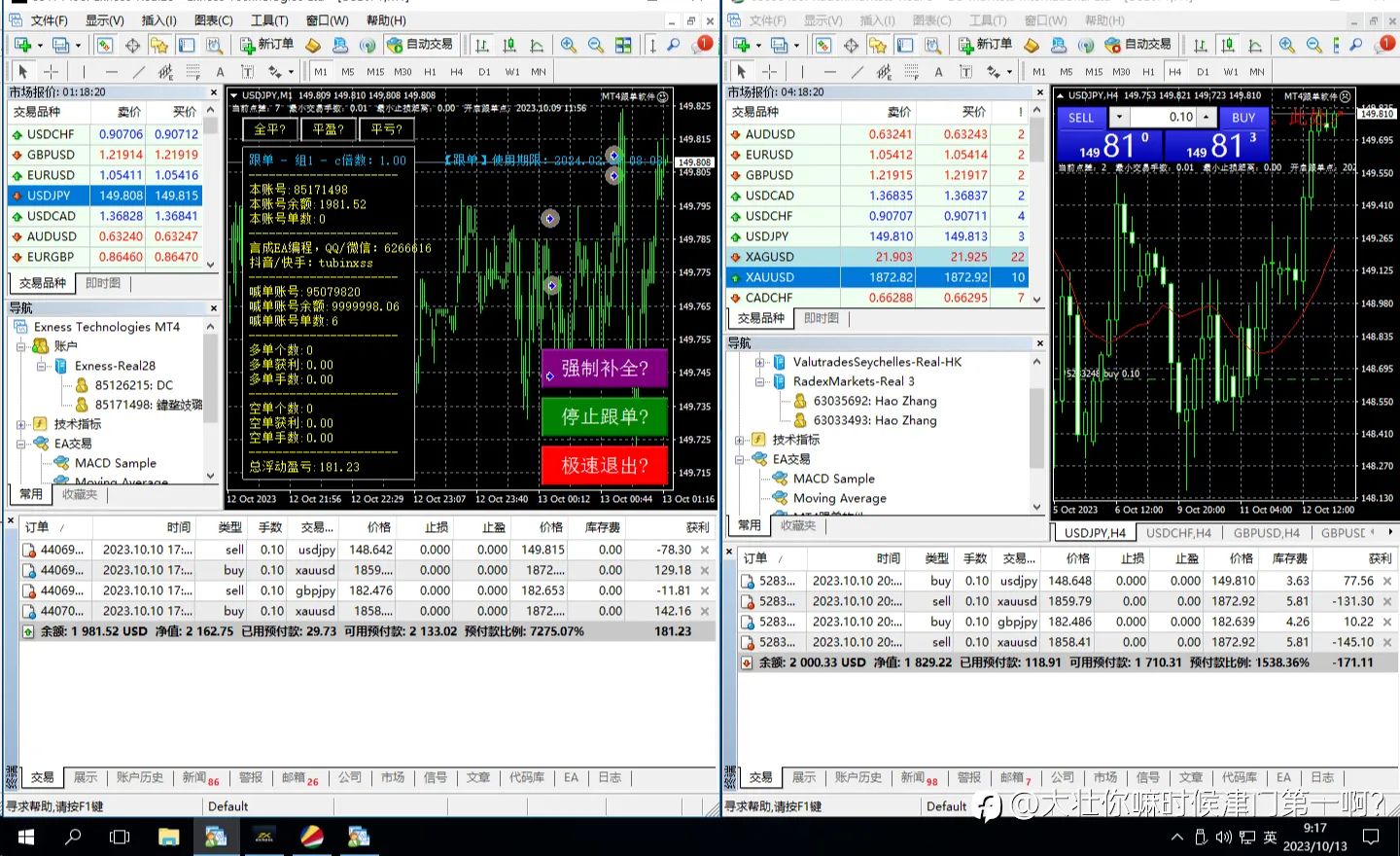Draw vertical line tool in left window
Image resolution: width=1400 pixels, height=856 pixels.
(x=84, y=72)
